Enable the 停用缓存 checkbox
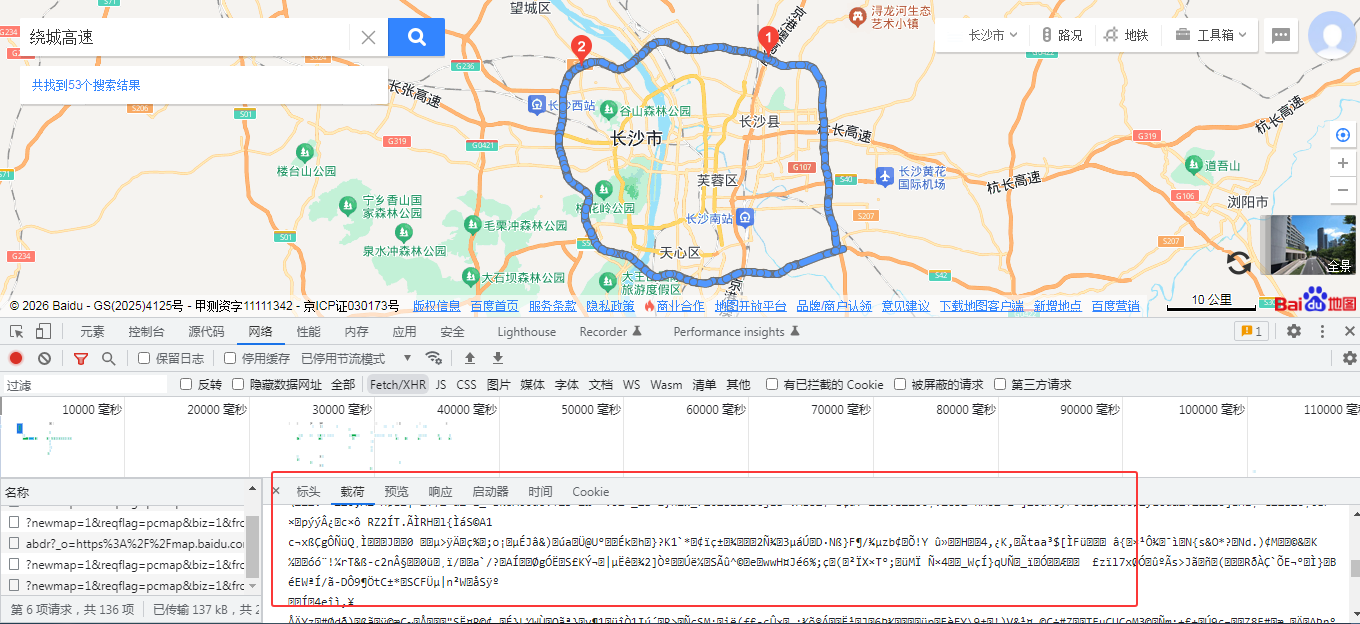The width and height of the screenshot is (1360, 624). click(x=230, y=358)
